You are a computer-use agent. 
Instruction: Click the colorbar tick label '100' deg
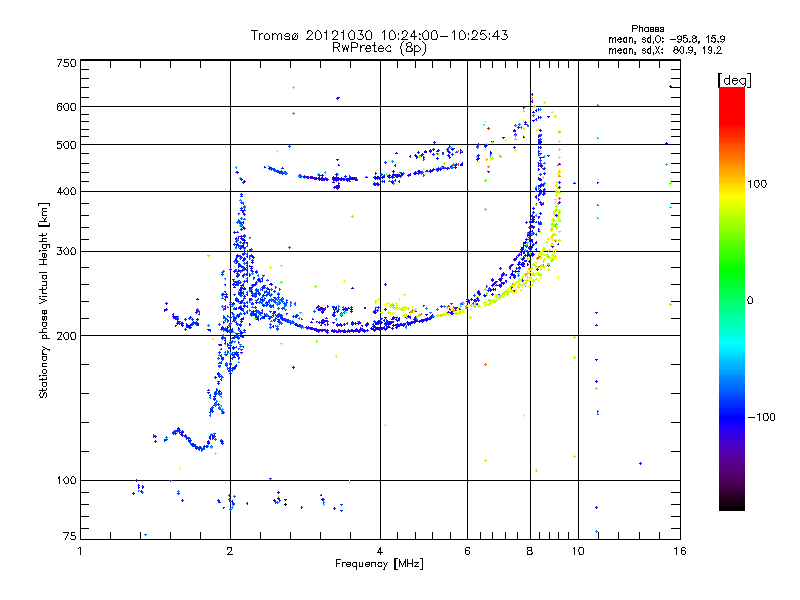point(757,184)
